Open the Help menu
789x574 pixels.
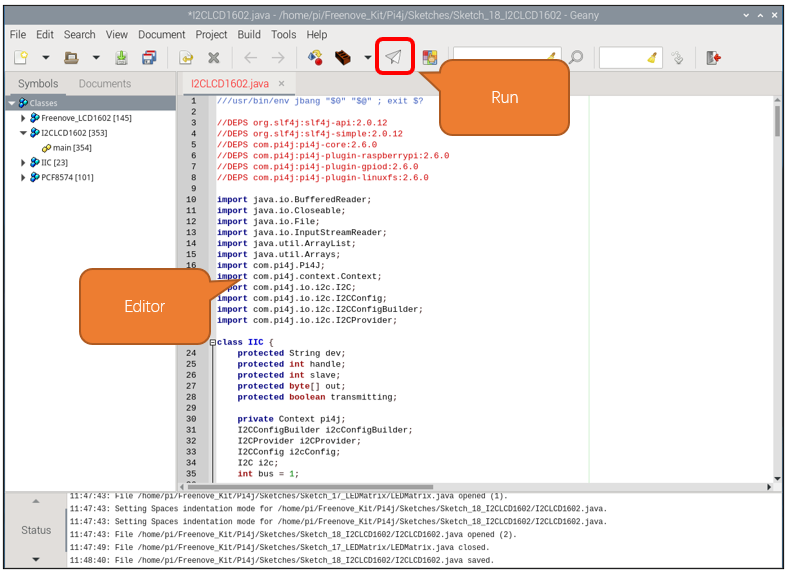[317, 35]
